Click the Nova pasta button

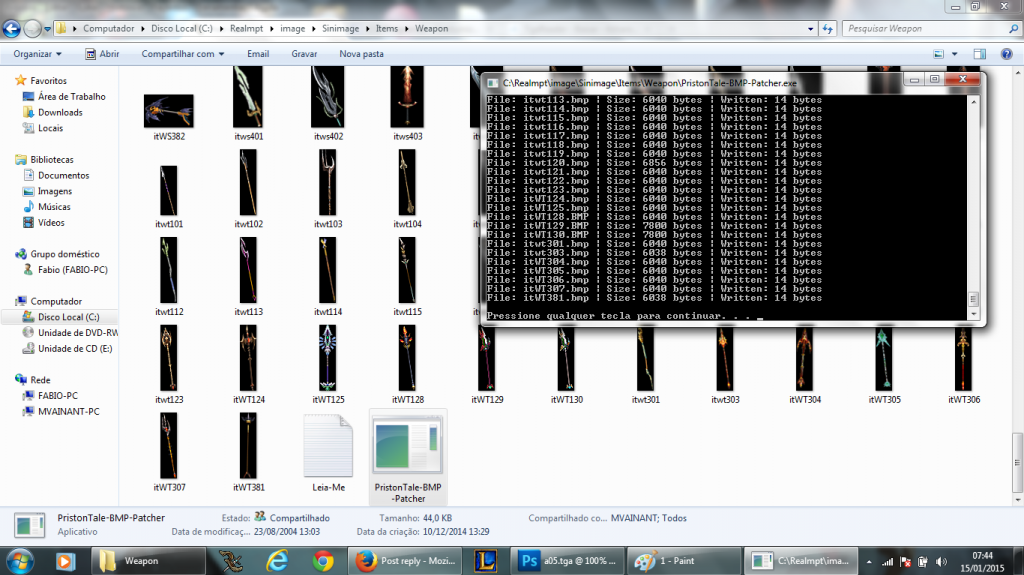click(x=361, y=54)
